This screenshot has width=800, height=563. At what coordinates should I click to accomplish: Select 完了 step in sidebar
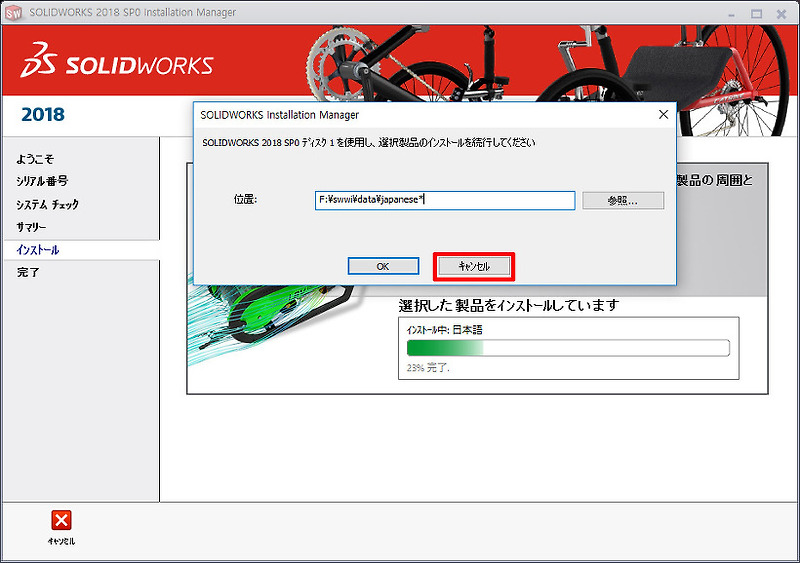click(x=28, y=273)
